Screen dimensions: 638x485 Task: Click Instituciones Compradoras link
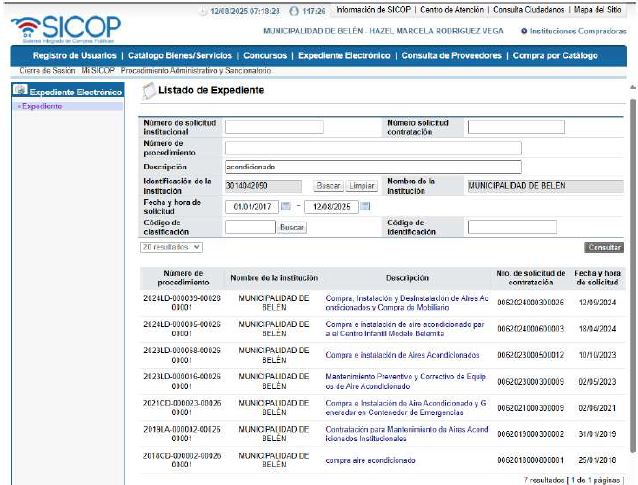(x=578, y=31)
